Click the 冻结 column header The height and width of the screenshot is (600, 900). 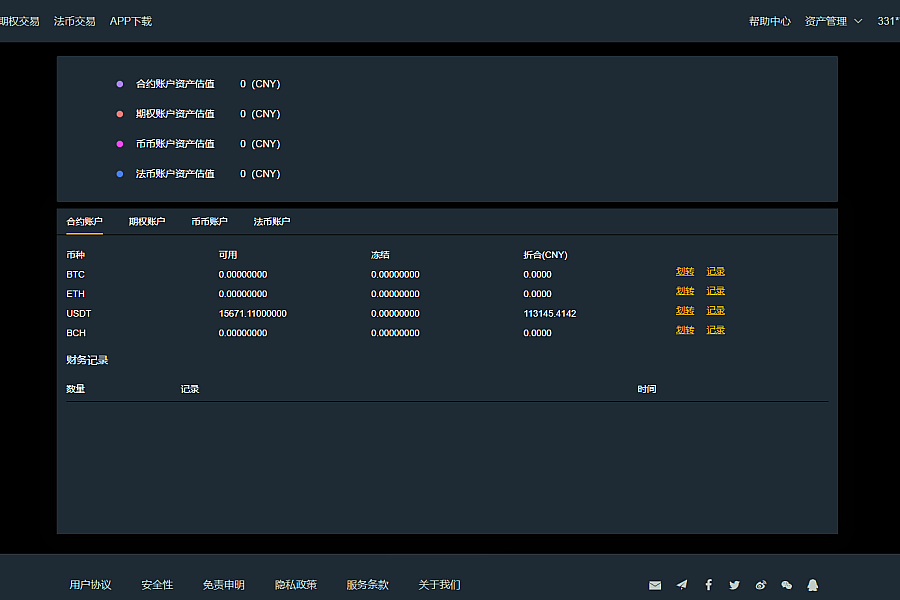[x=381, y=255]
